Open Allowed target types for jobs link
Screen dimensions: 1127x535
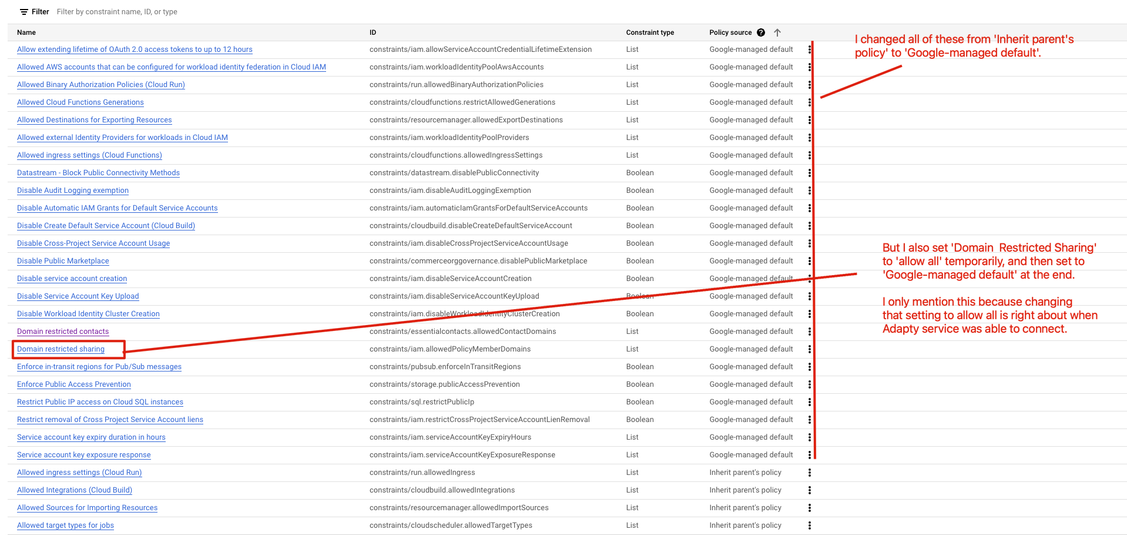click(x=65, y=525)
